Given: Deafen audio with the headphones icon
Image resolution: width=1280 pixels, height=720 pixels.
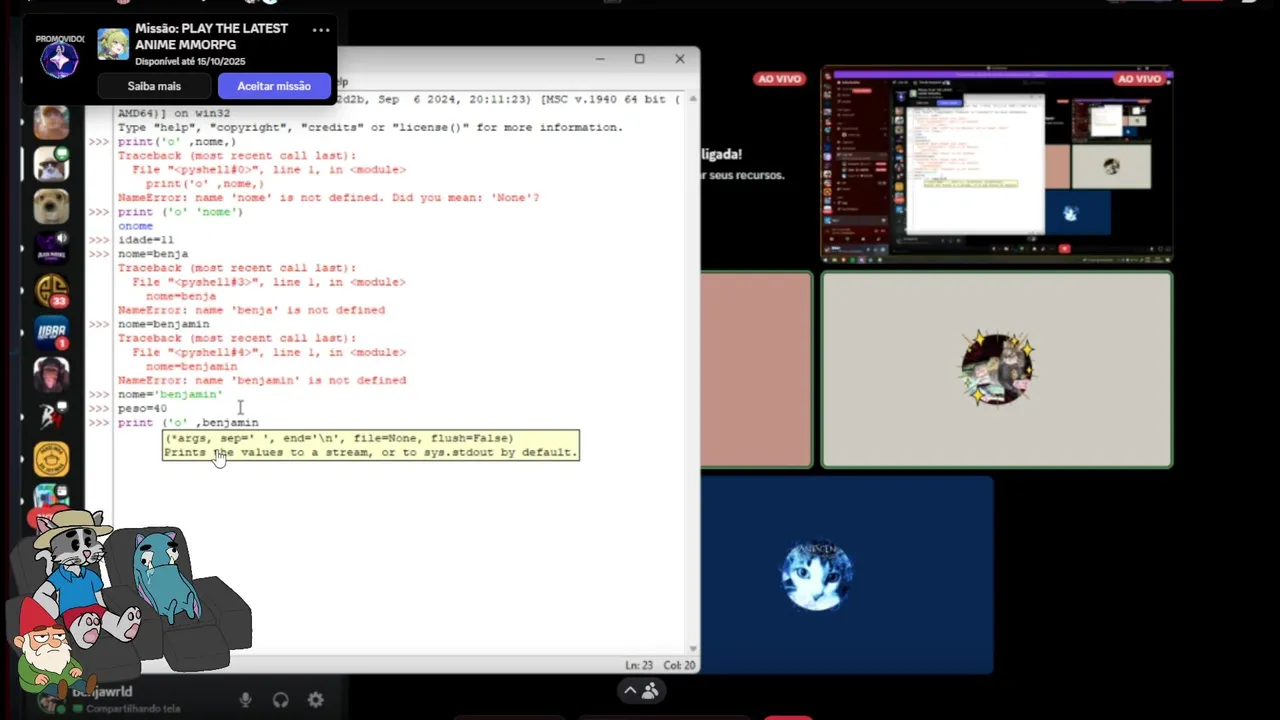Looking at the screenshot, I should pos(281,700).
